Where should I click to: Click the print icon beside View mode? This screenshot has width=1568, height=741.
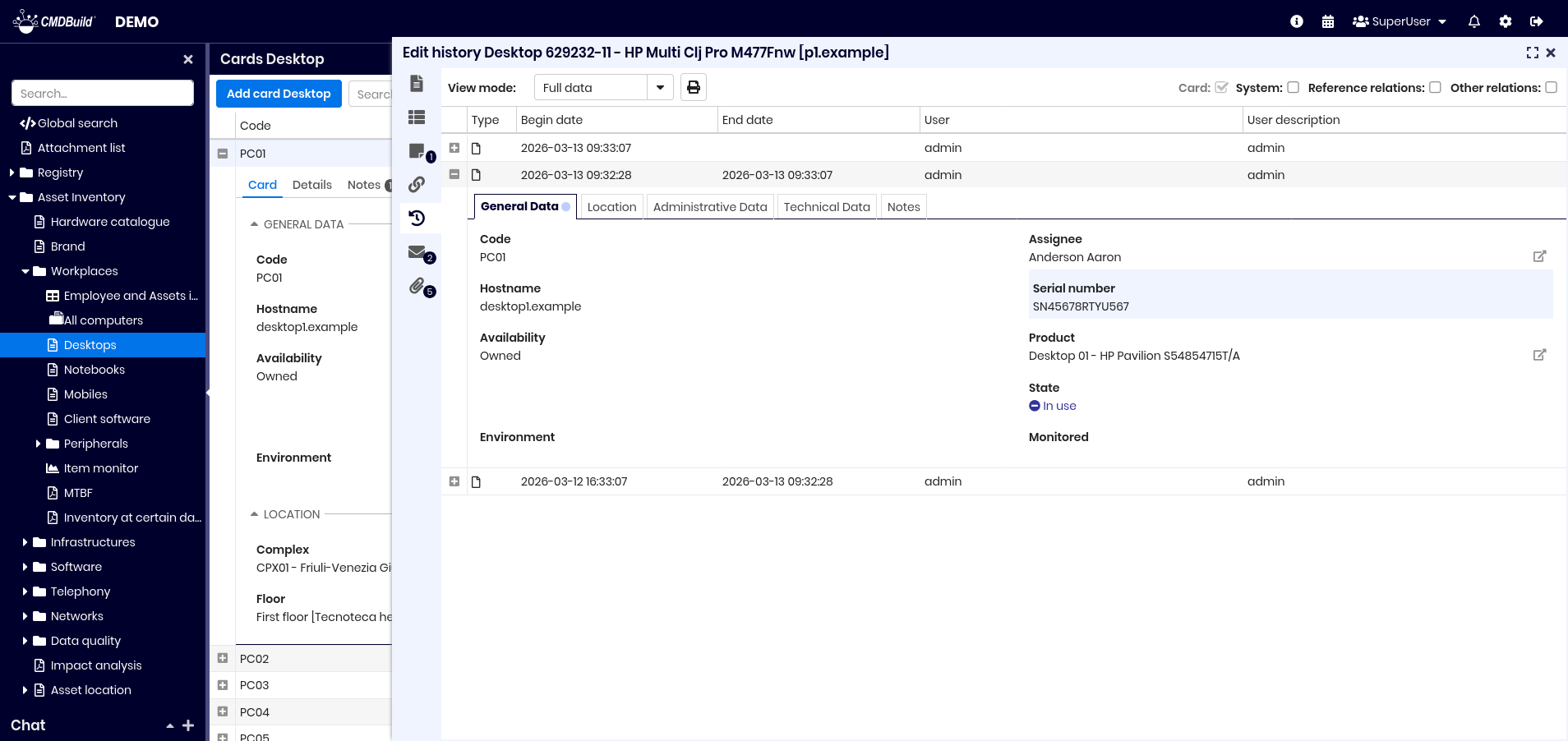point(694,87)
